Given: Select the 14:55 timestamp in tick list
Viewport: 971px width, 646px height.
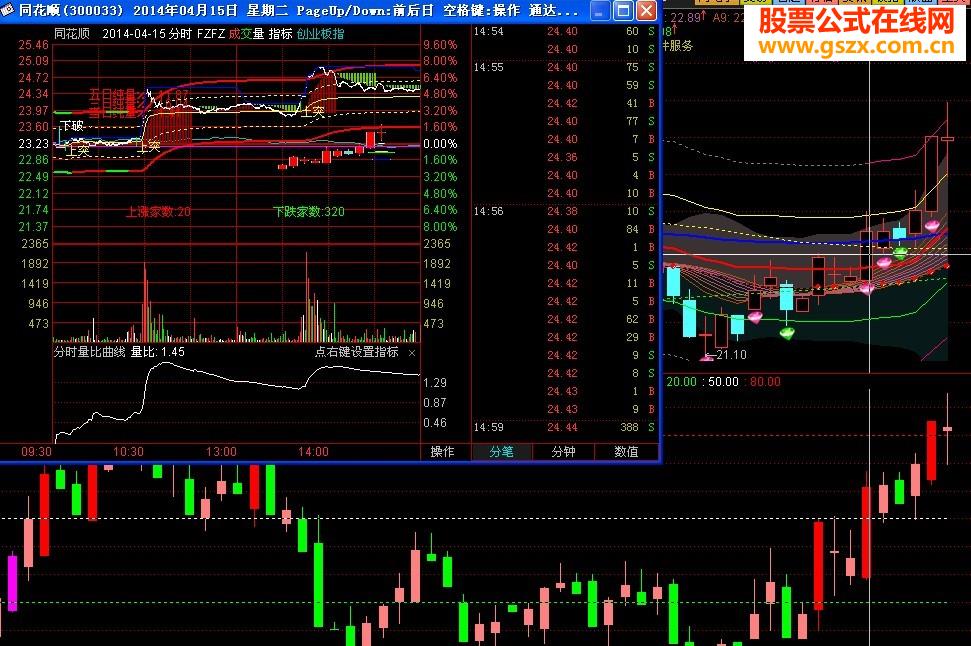Looking at the screenshot, I should coord(489,67).
